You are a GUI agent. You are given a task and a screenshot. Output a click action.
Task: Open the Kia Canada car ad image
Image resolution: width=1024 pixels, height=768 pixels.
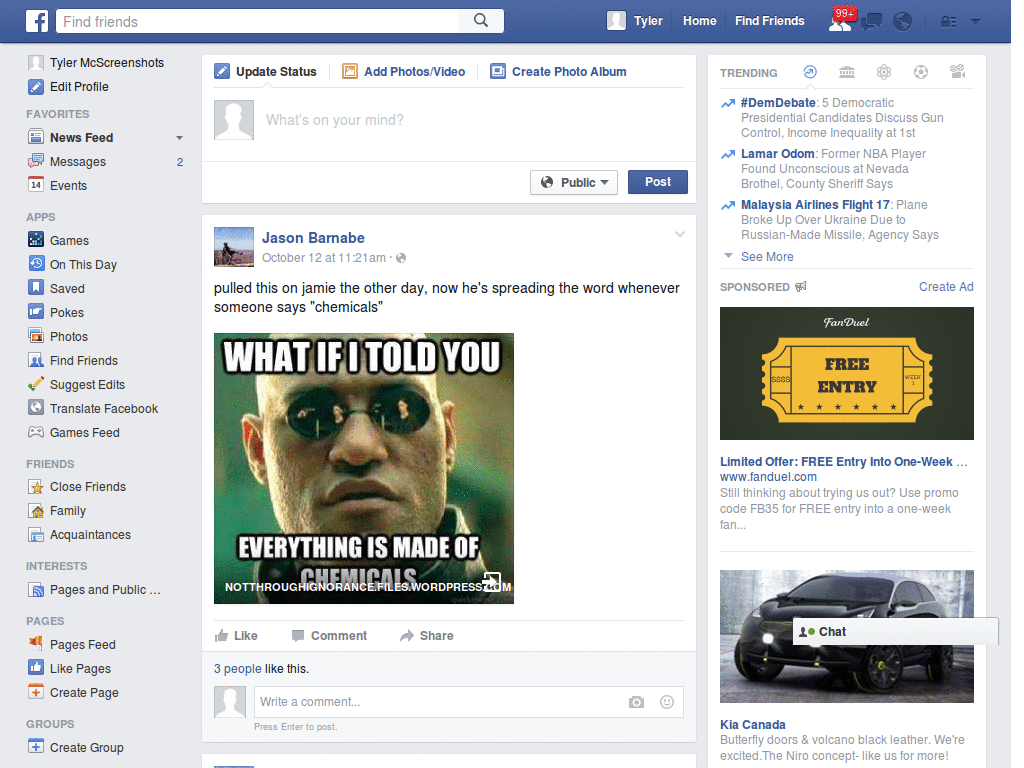point(846,636)
